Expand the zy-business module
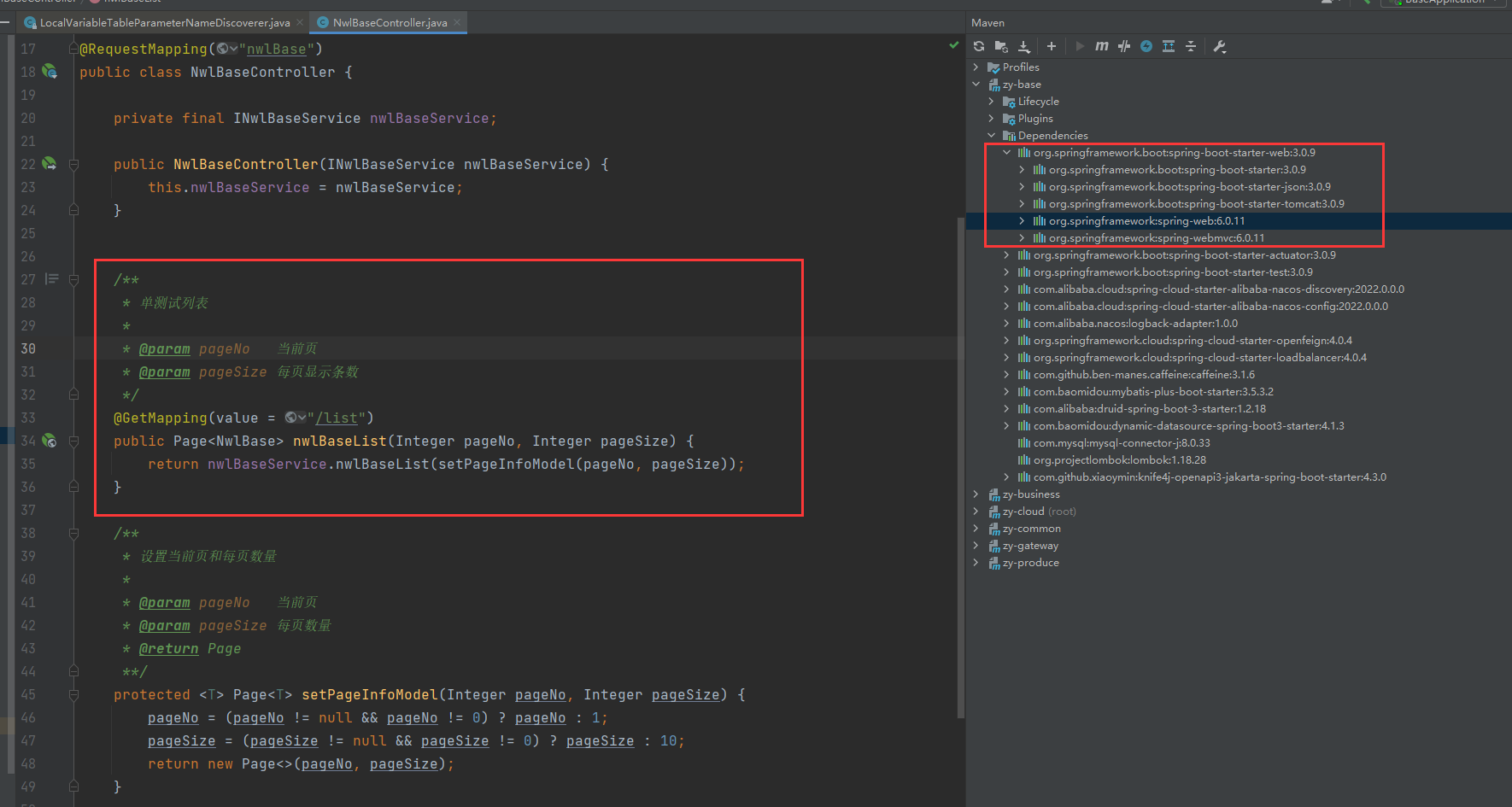The width and height of the screenshot is (1512, 807). pyautogui.click(x=976, y=494)
